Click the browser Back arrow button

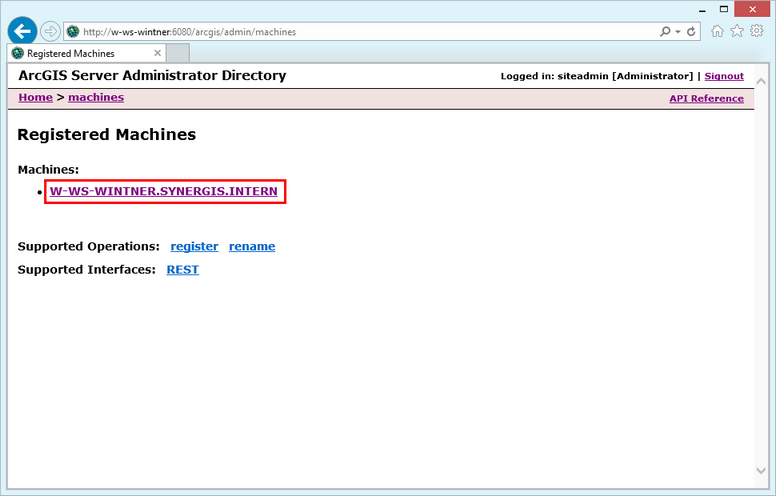point(22,31)
